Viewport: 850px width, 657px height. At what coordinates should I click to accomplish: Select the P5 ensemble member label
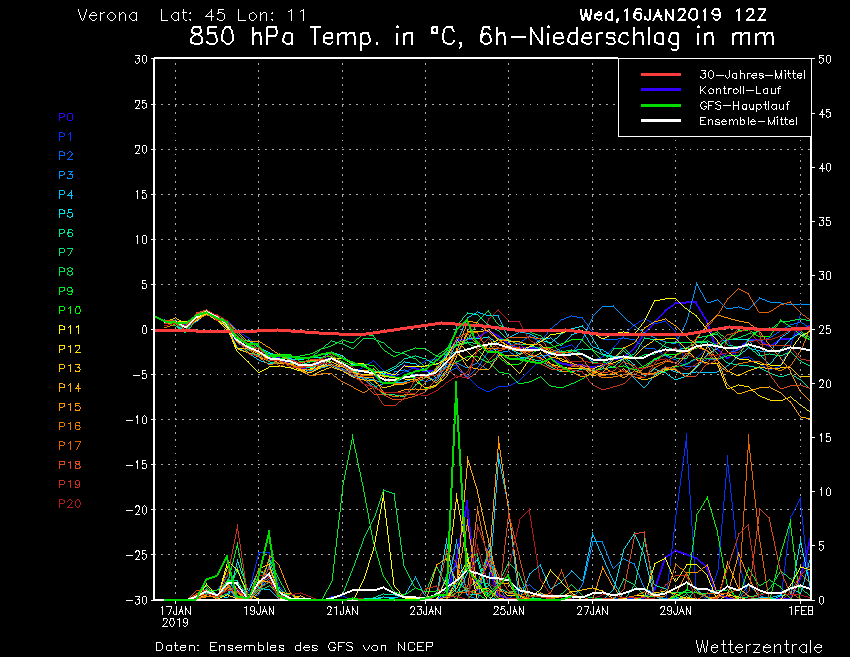pyautogui.click(x=65, y=214)
